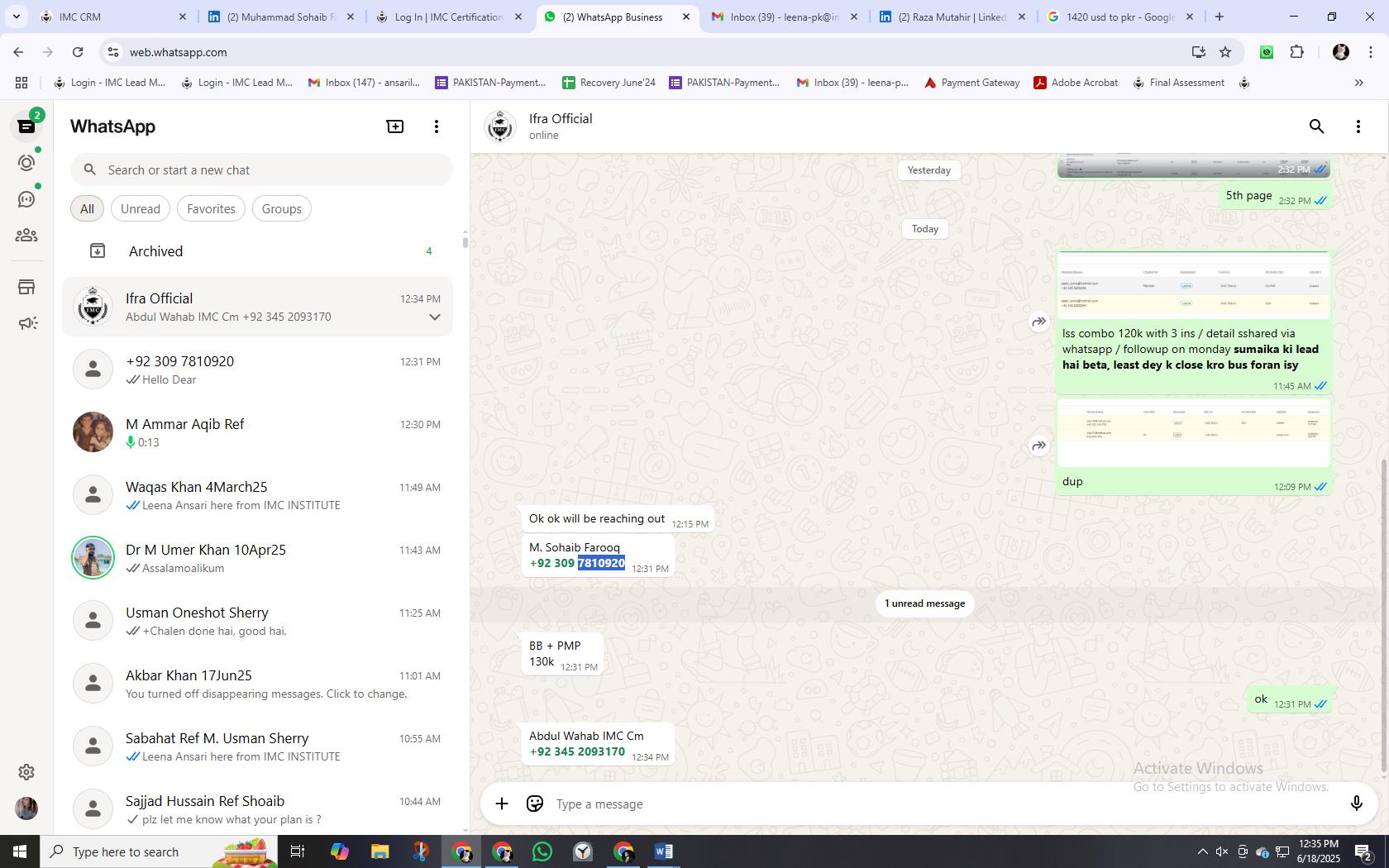Open Waqas Khan 4March25 chat
Image resolution: width=1389 pixels, height=868 pixels.
[x=257, y=495]
